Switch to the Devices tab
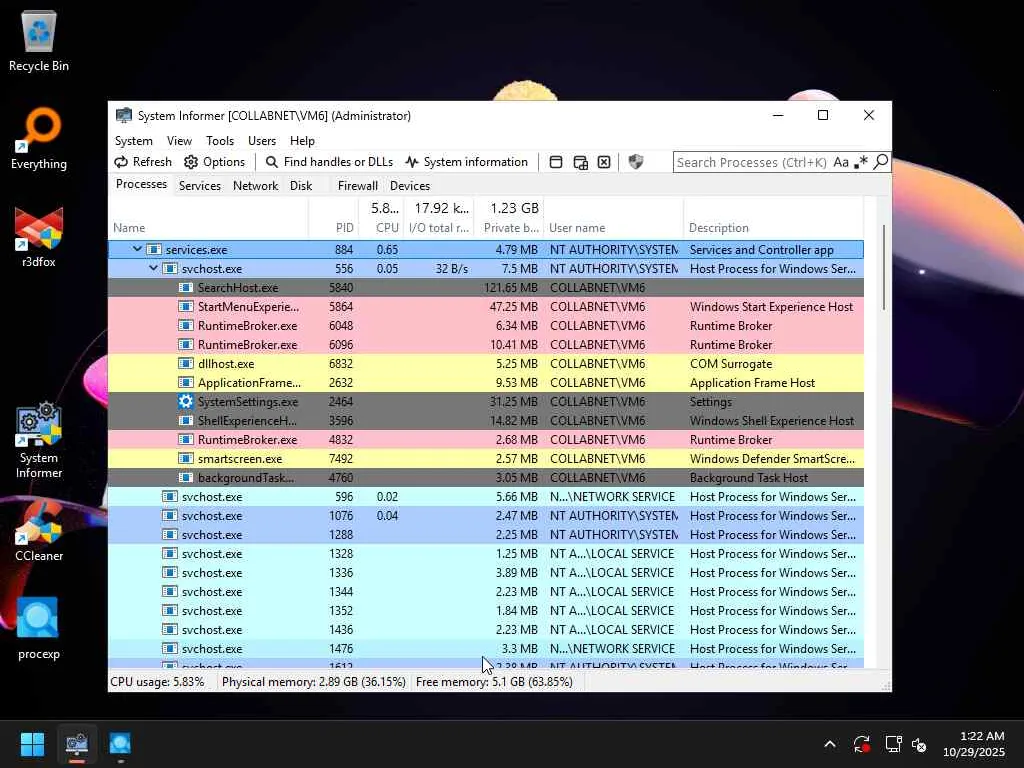Screen dimensions: 1024x768 tap(410, 185)
